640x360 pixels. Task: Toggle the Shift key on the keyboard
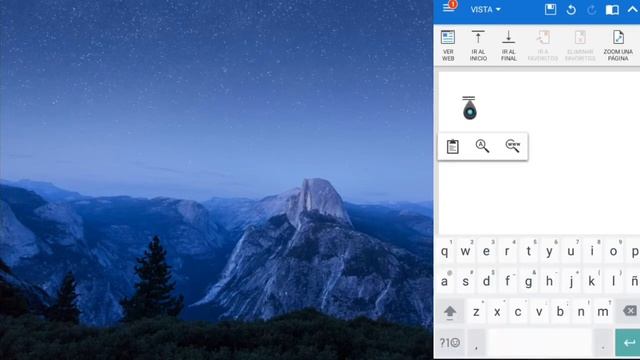pos(450,312)
